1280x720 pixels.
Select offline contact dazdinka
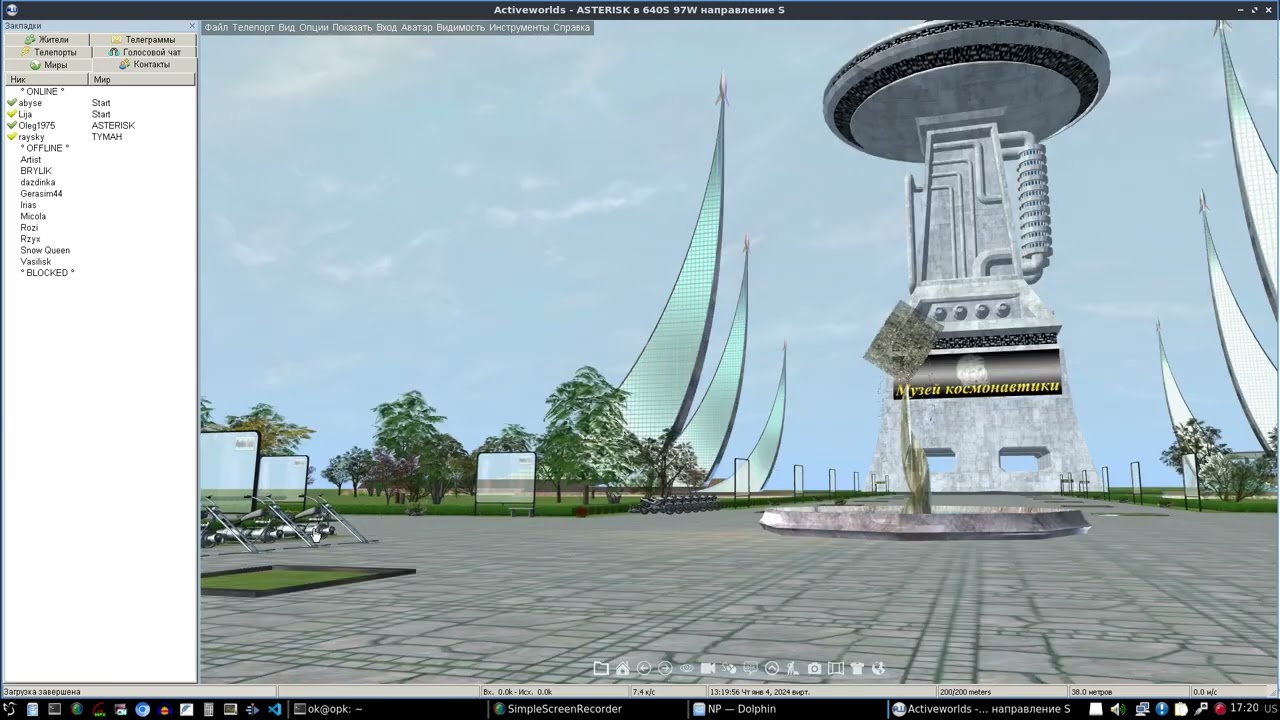click(38, 183)
